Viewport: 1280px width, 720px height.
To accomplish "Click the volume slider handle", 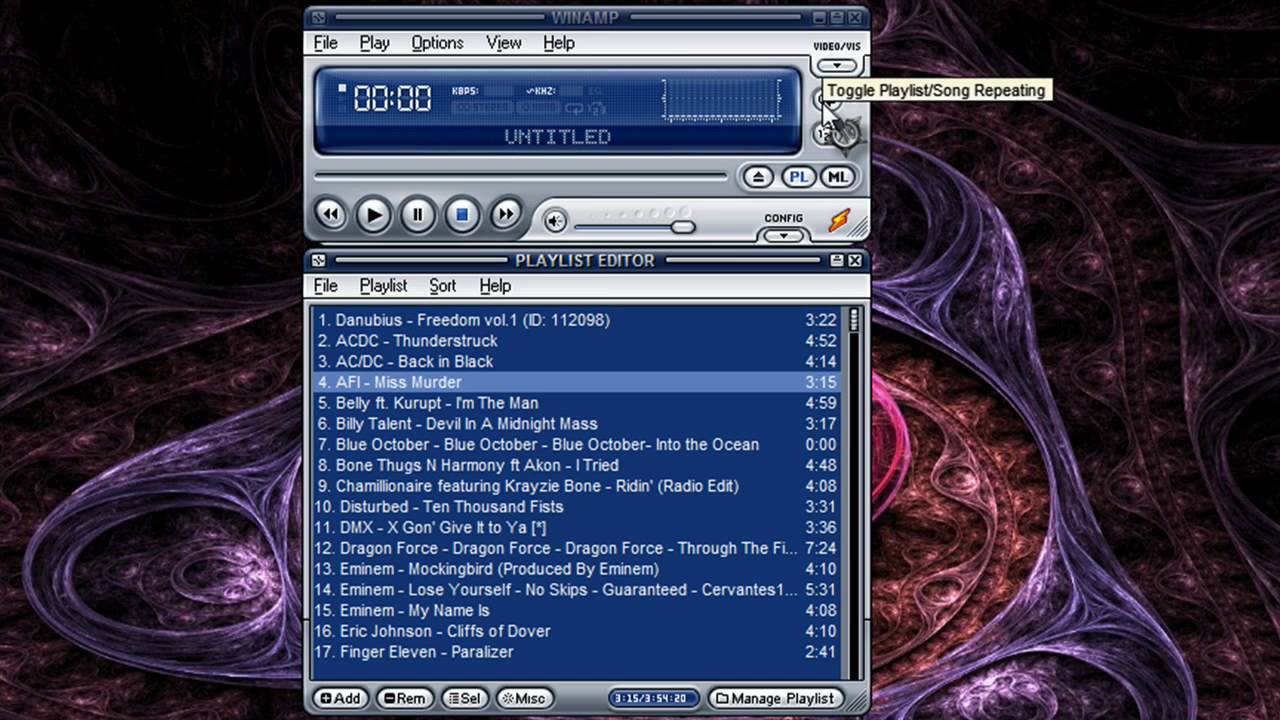I will pos(683,227).
